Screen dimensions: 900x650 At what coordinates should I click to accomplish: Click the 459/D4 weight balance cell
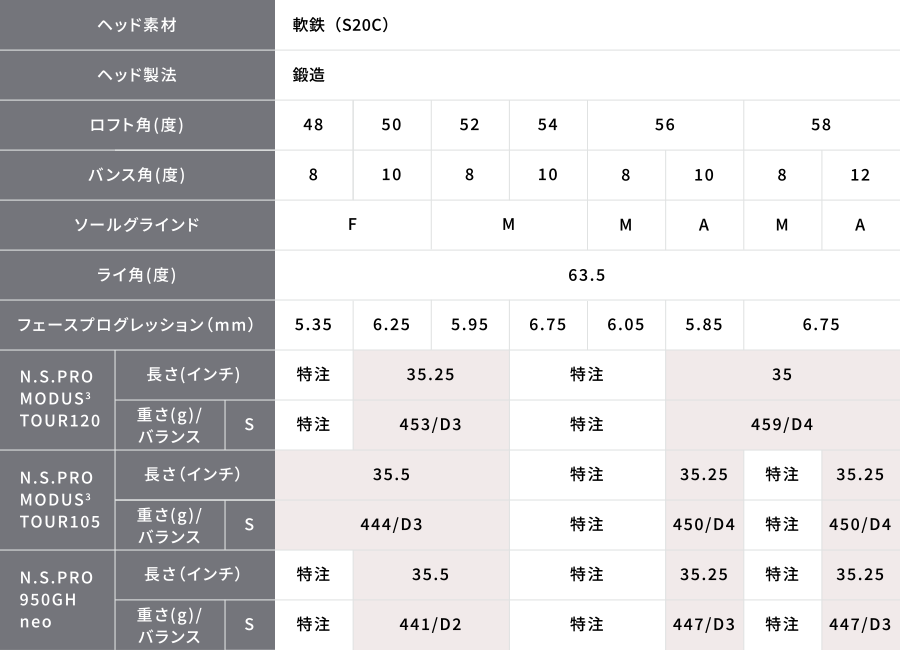point(782,424)
